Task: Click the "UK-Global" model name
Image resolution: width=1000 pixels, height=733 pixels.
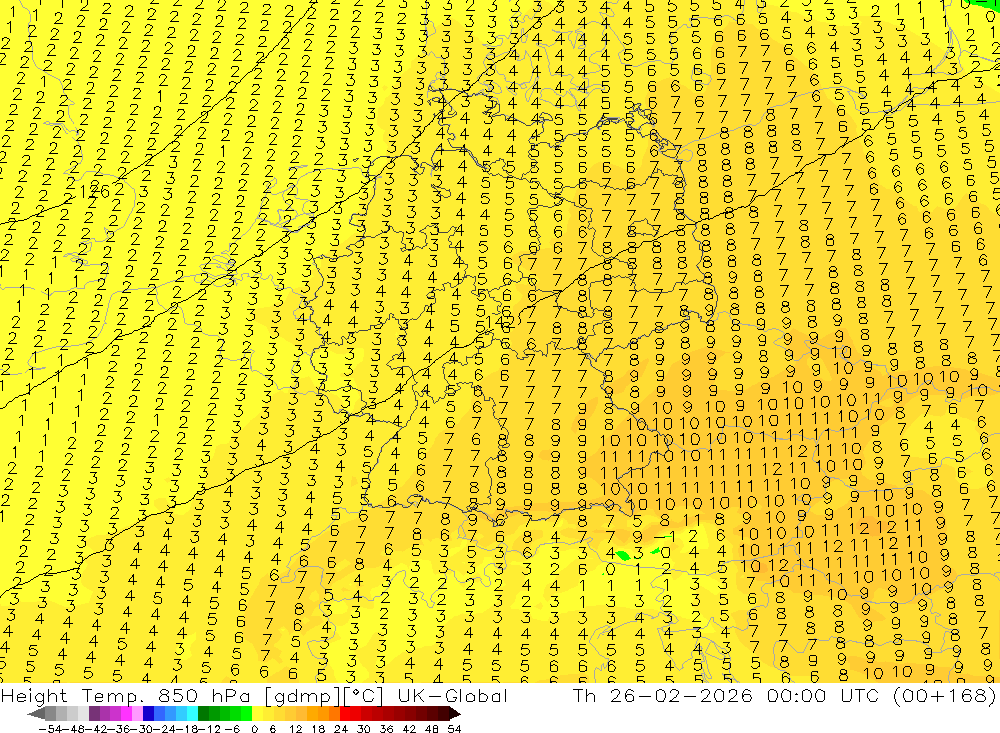Action: [x=452, y=695]
